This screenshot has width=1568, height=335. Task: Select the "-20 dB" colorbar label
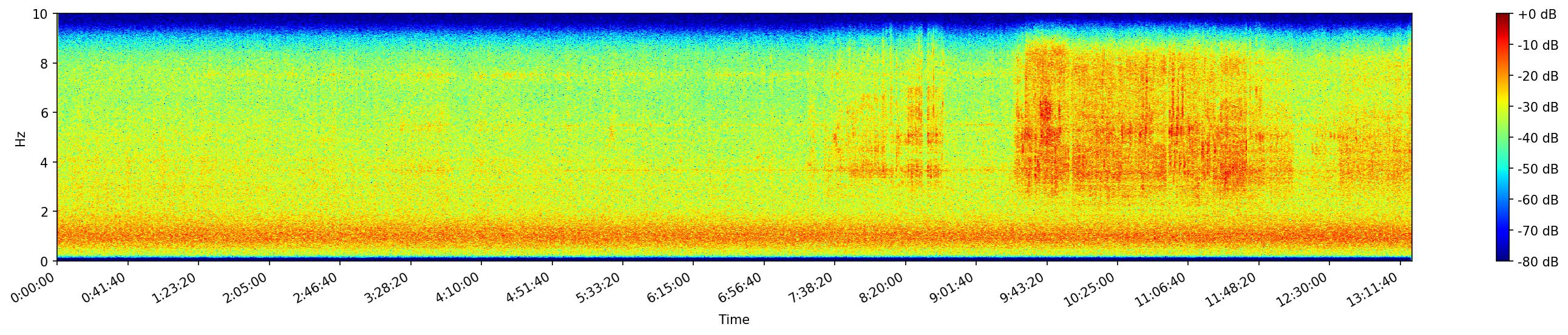1537,76
